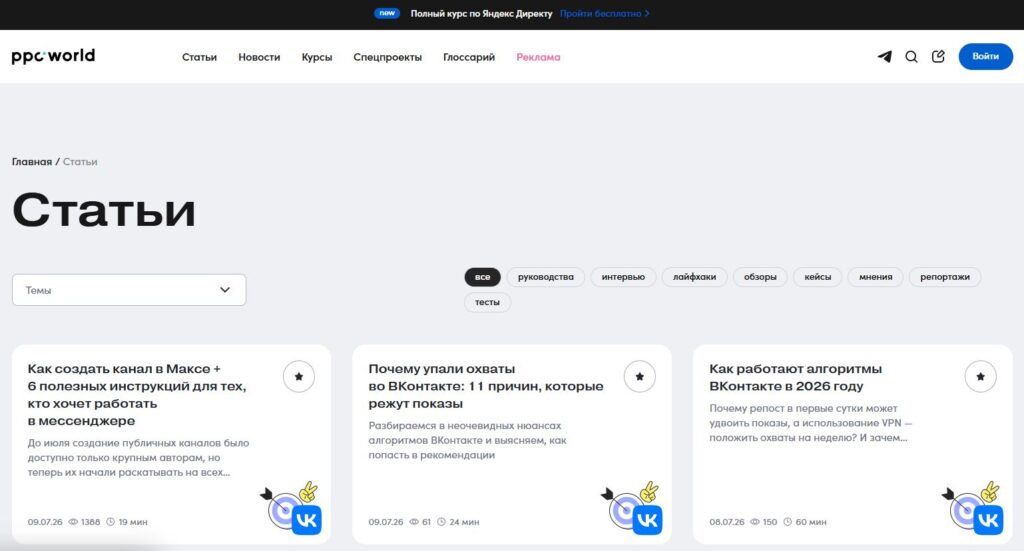This screenshot has width=1024, height=551.
Task: Filter articles by 'репортажи'
Action: [945, 277]
